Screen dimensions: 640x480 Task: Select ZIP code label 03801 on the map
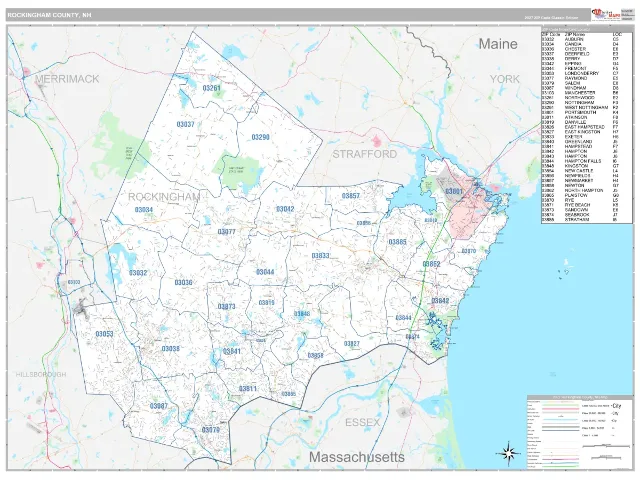pyautogui.click(x=453, y=191)
